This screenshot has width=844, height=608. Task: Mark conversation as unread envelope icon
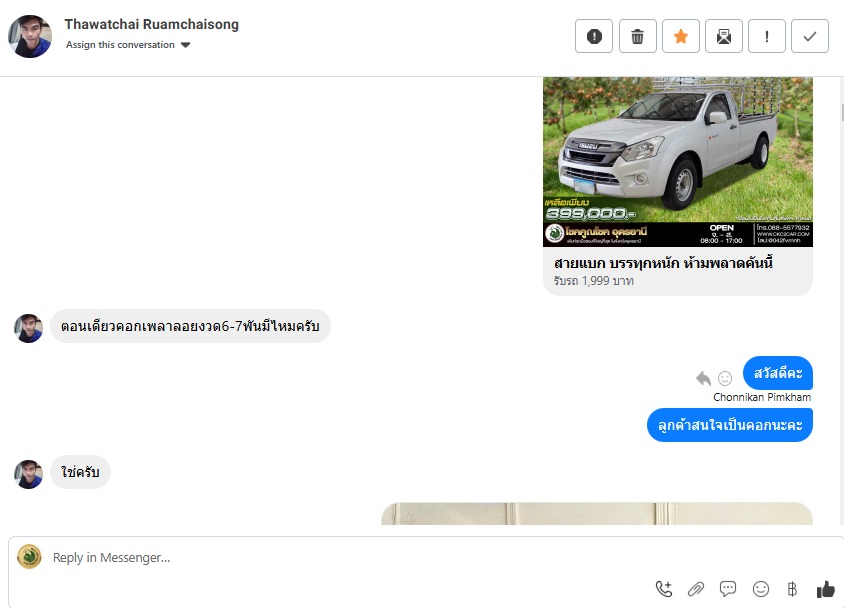point(724,36)
